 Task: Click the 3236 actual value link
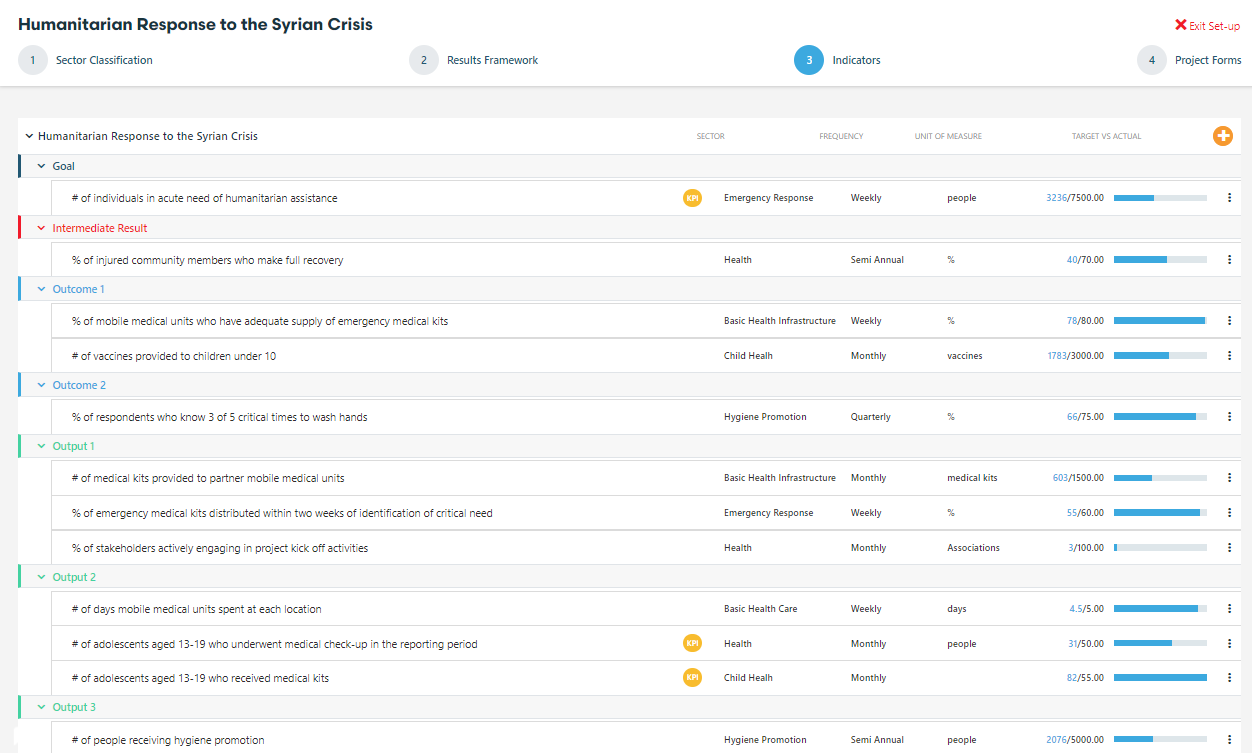1056,198
